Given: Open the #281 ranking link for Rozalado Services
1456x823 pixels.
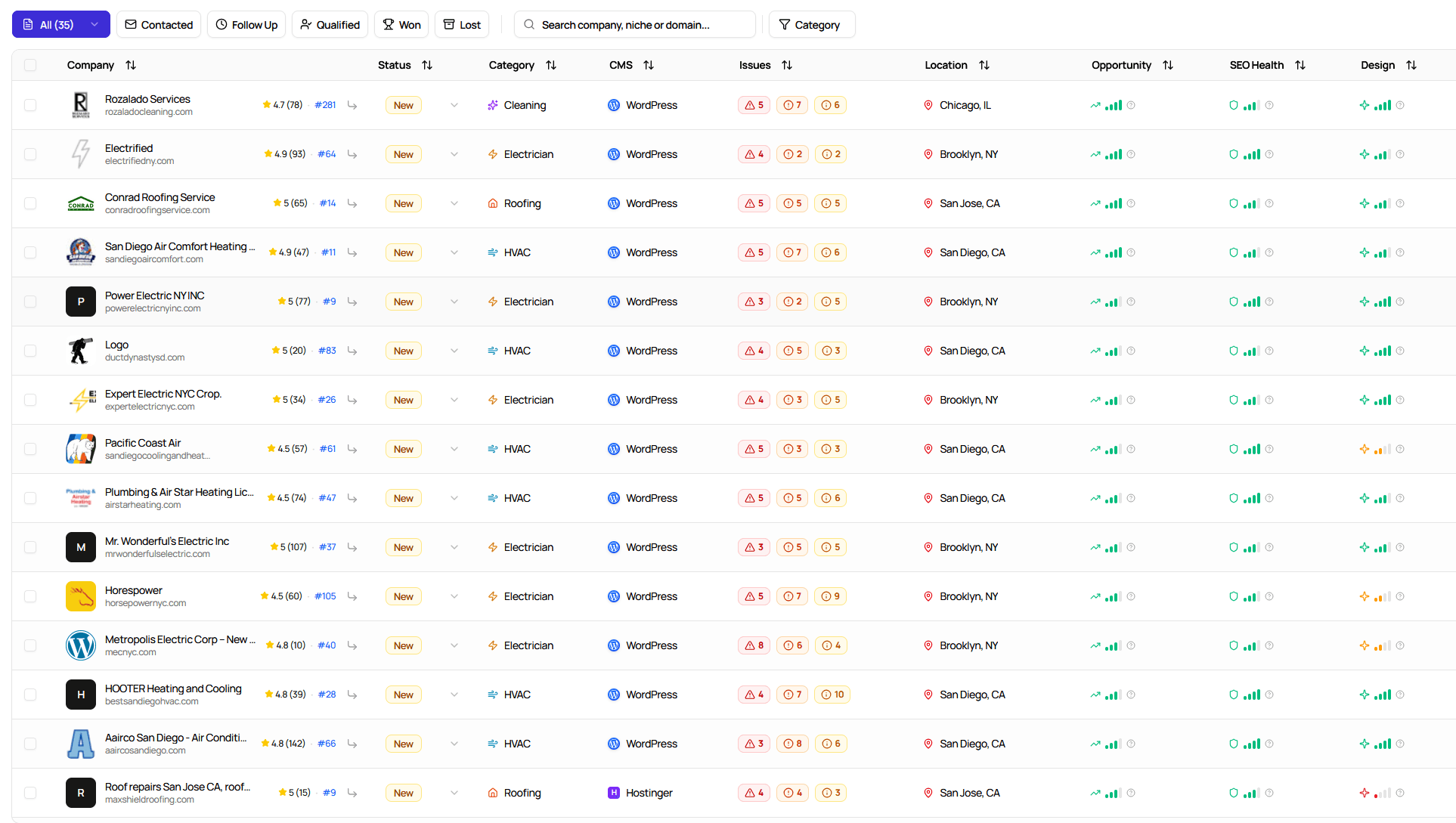Looking at the screenshot, I should 324,105.
